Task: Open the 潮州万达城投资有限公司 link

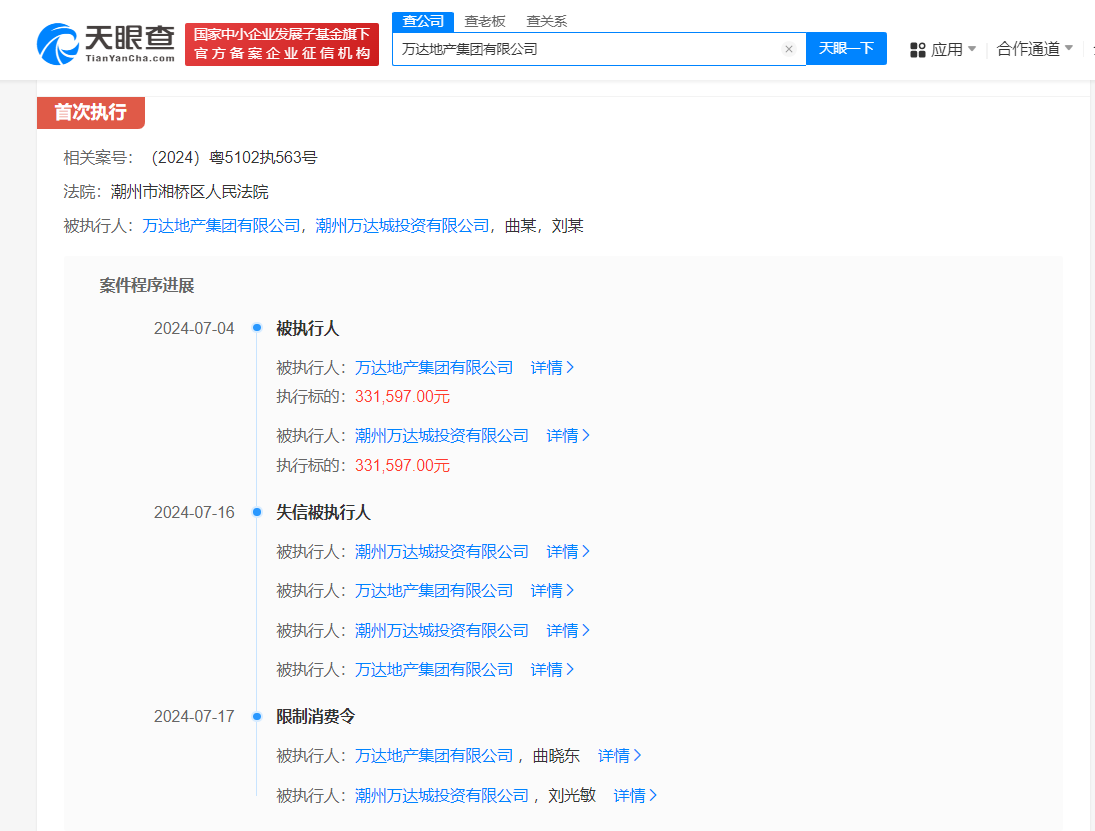Action: 443,435
